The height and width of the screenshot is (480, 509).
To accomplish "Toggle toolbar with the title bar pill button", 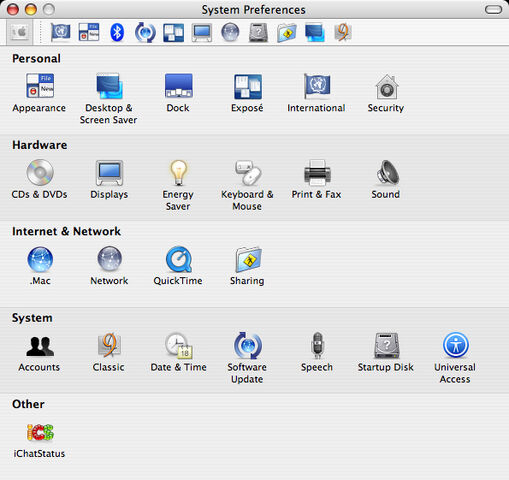I will click(493, 10).
